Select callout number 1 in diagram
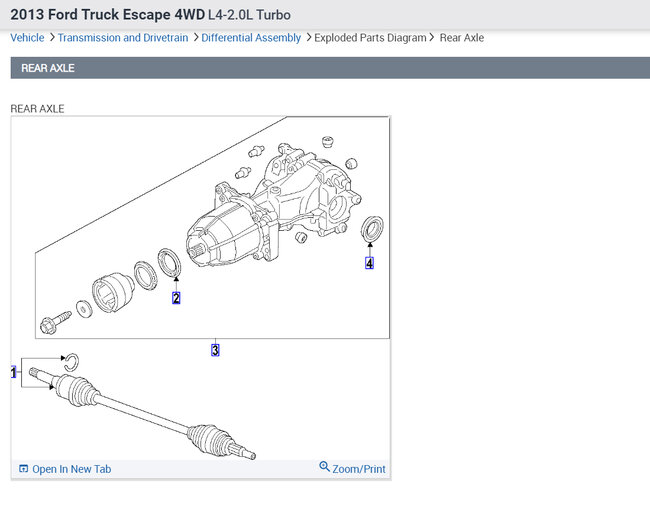 point(13,372)
